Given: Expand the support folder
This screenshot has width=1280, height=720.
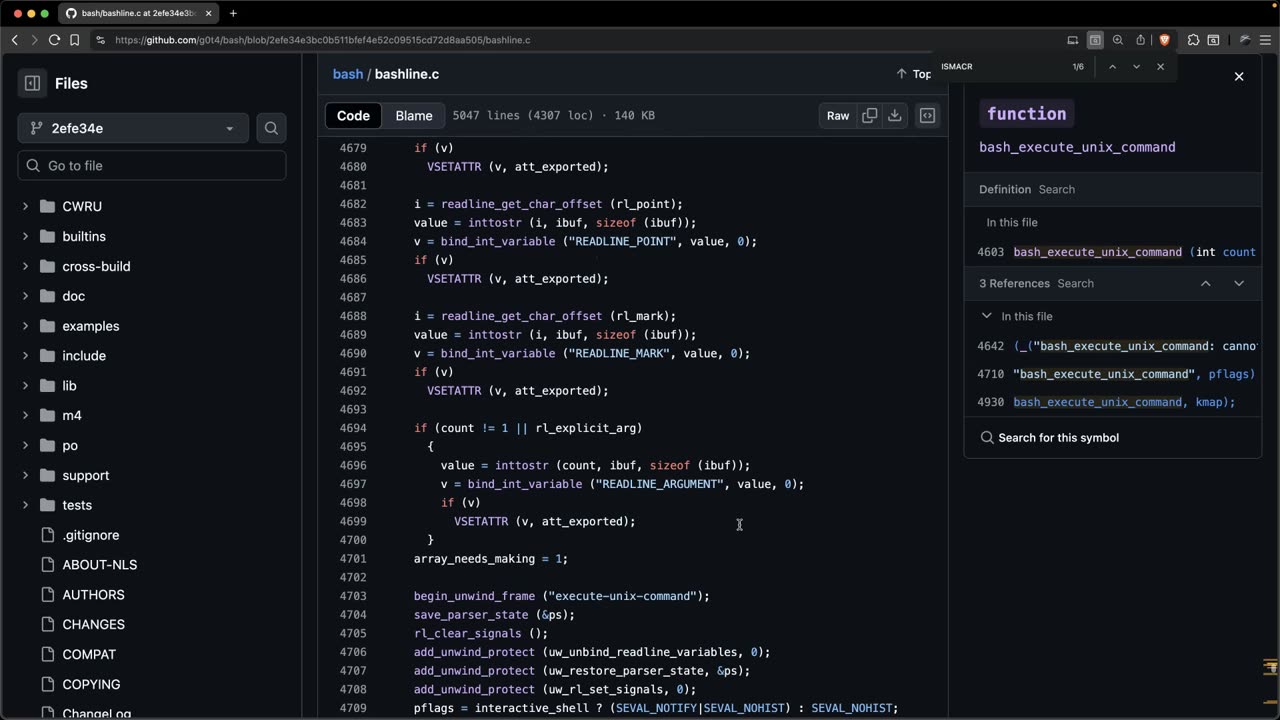Looking at the screenshot, I should (25, 476).
